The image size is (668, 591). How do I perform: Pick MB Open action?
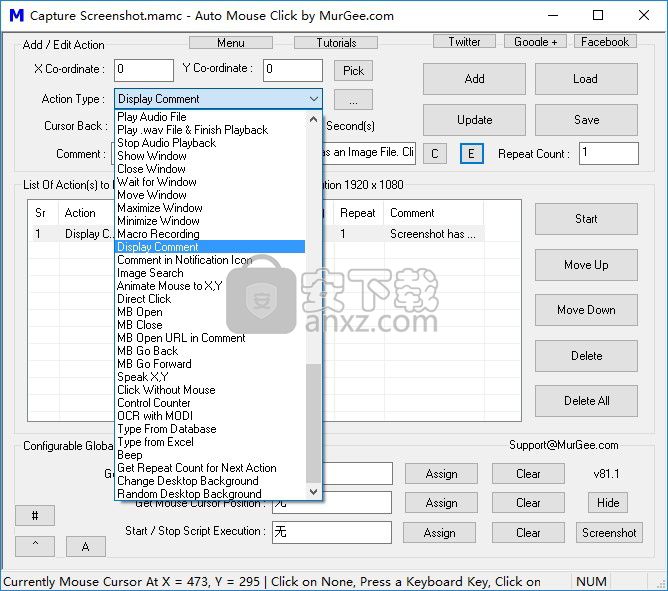coord(140,312)
